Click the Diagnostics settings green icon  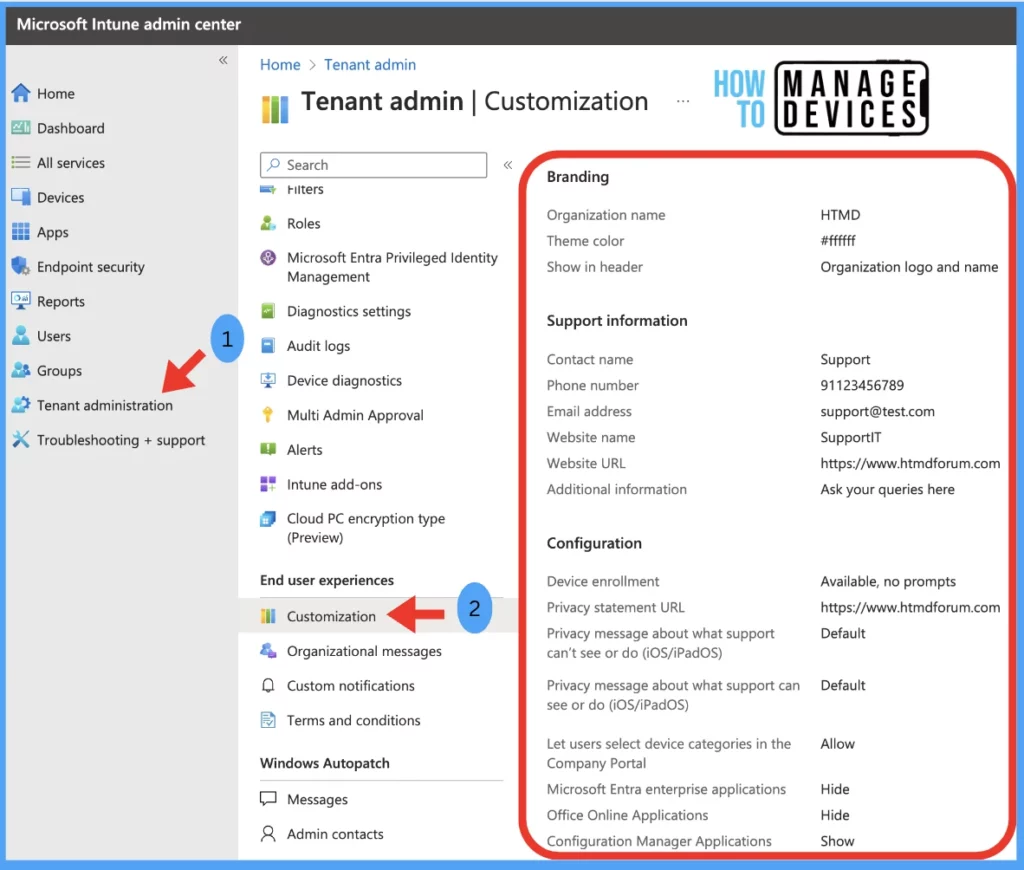[x=268, y=311]
